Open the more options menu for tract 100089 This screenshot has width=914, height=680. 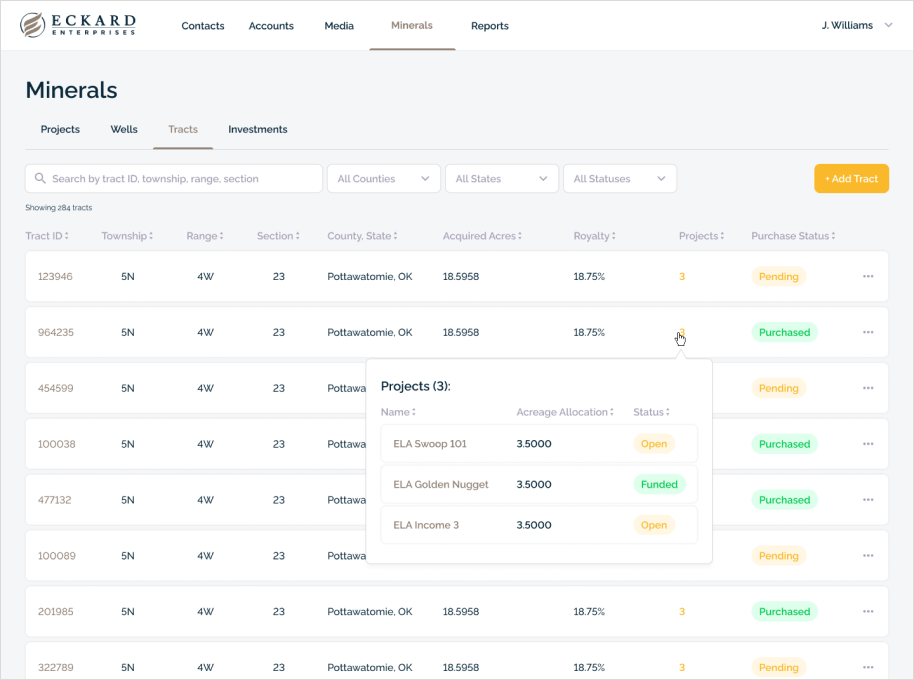click(868, 556)
